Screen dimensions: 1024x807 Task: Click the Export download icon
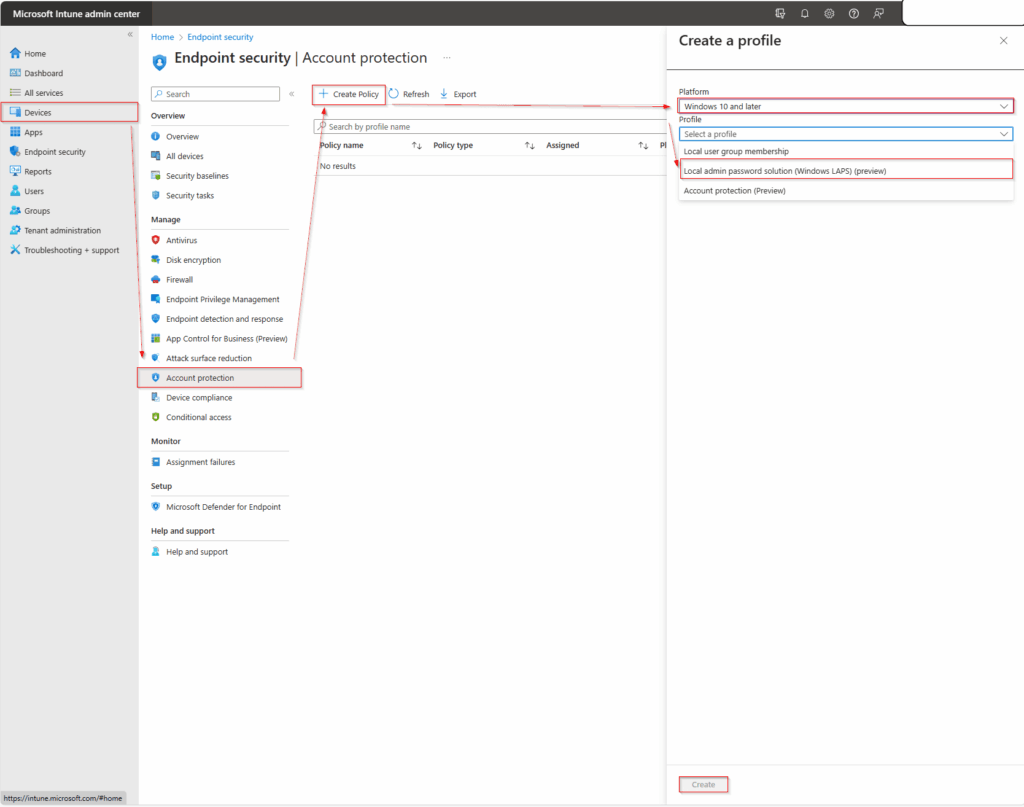point(444,94)
